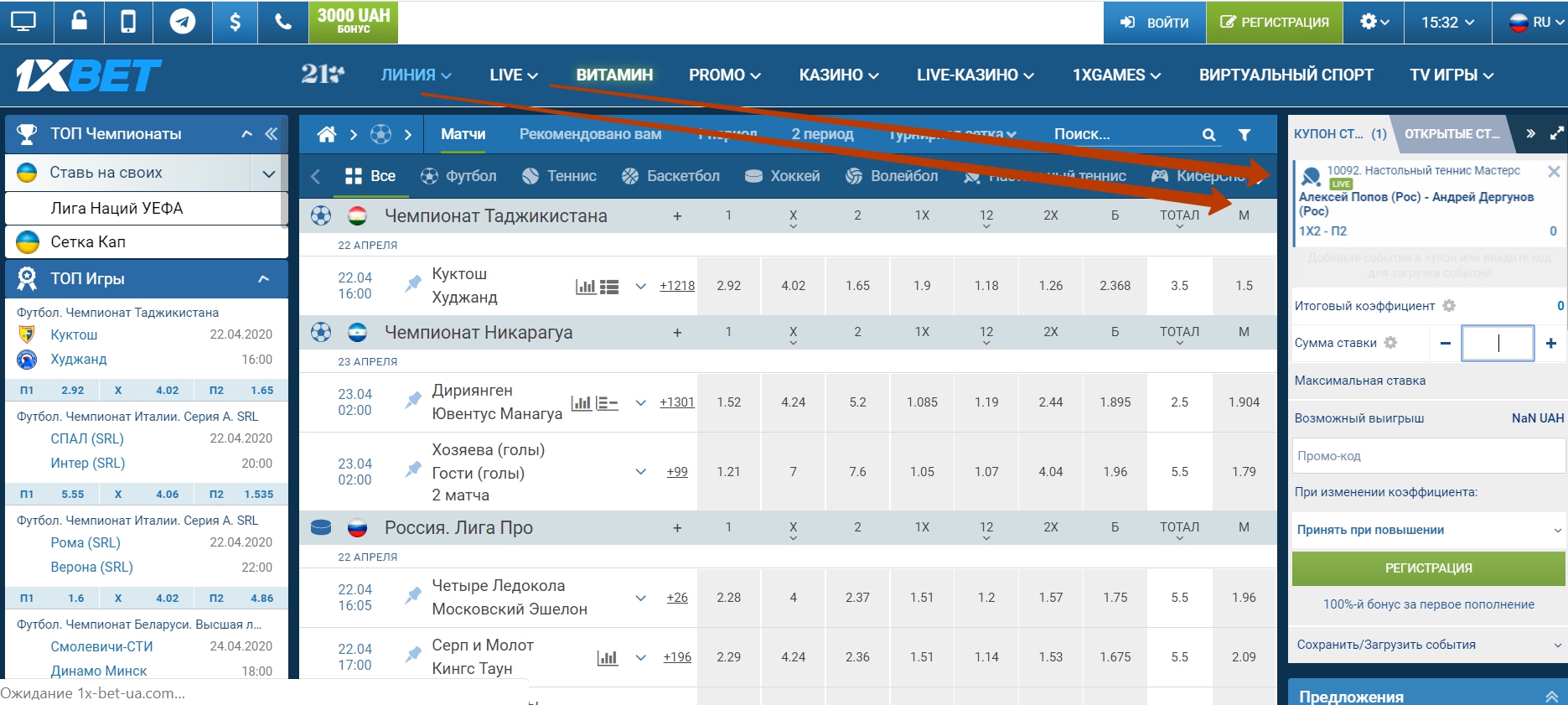Viewport: 1568px width, 705px height.
Task: Open Лига Наций УЕФА link
Action: click(x=116, y=208)
